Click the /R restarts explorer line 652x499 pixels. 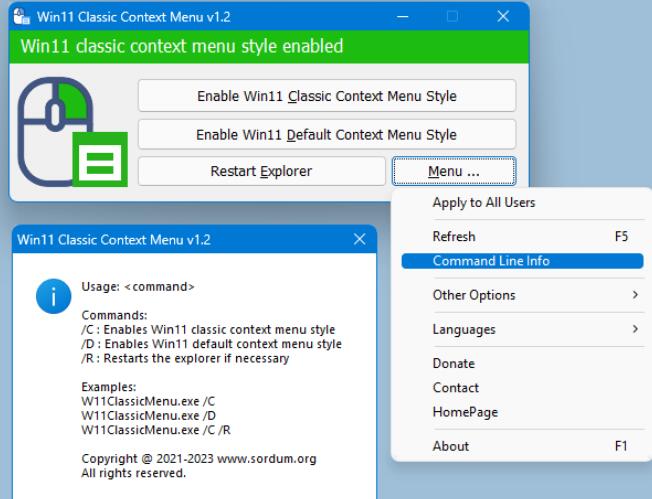(185, 358)
